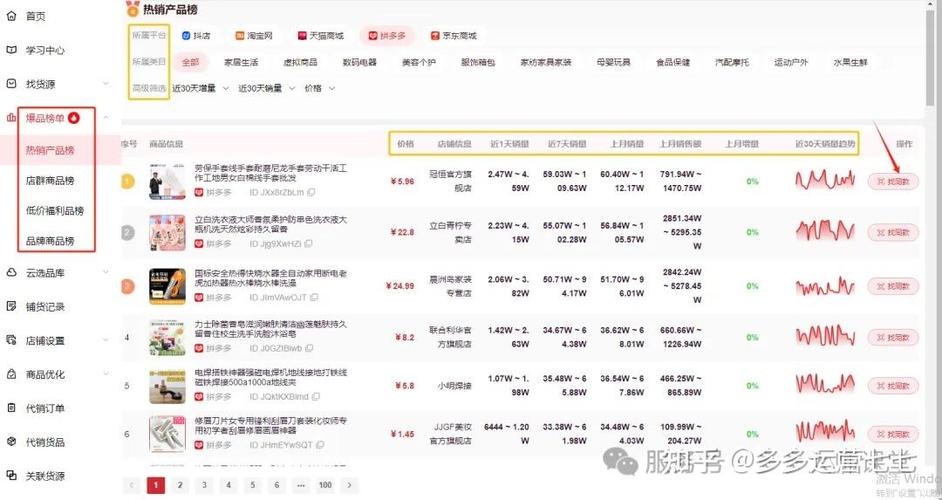942x500 pixels.
Task: Open 修眉刀片 product thumbnail
Action: click(x=167, y=434)
